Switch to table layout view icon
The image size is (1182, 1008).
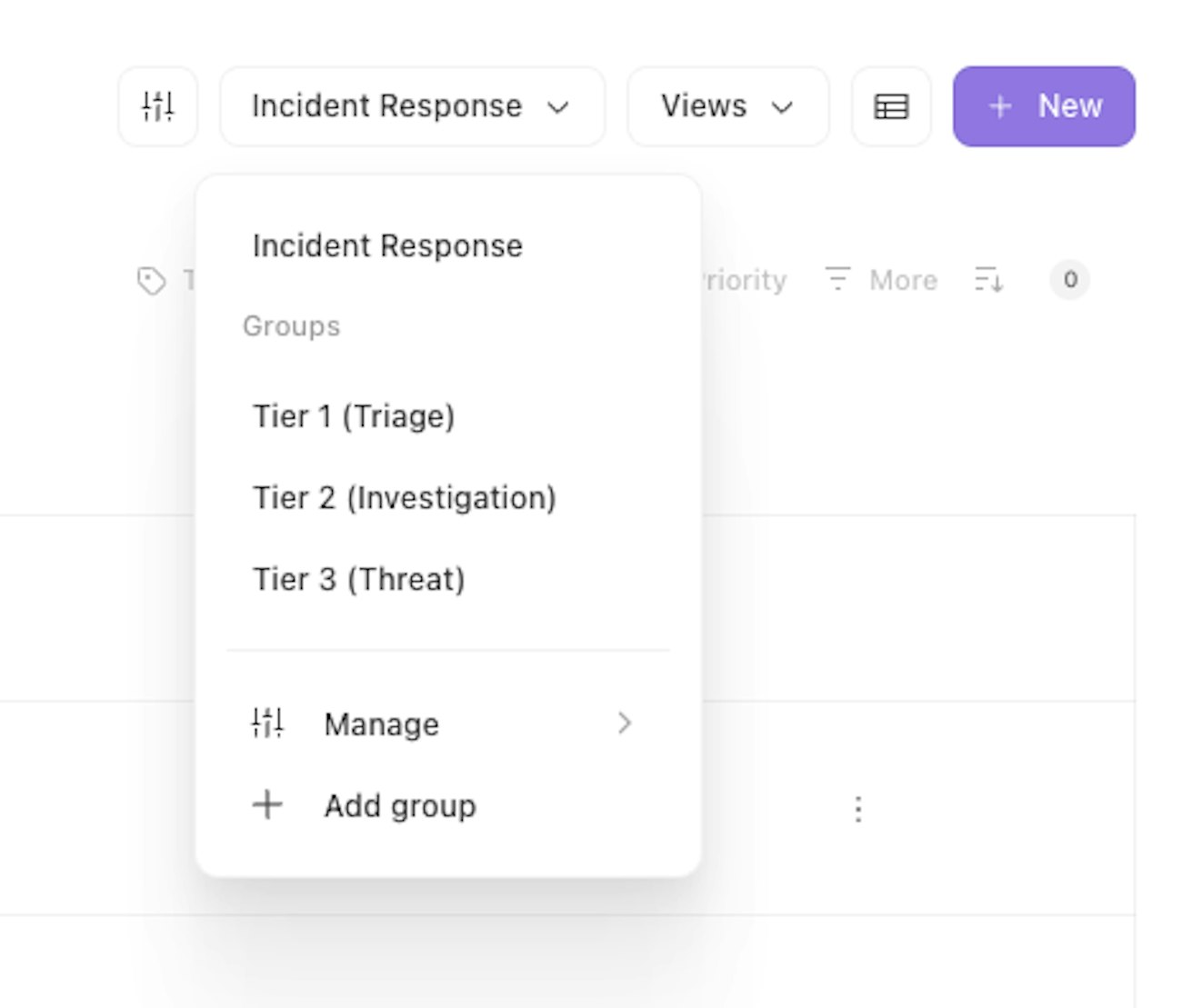pyautogui.click(x=890, y=106)
